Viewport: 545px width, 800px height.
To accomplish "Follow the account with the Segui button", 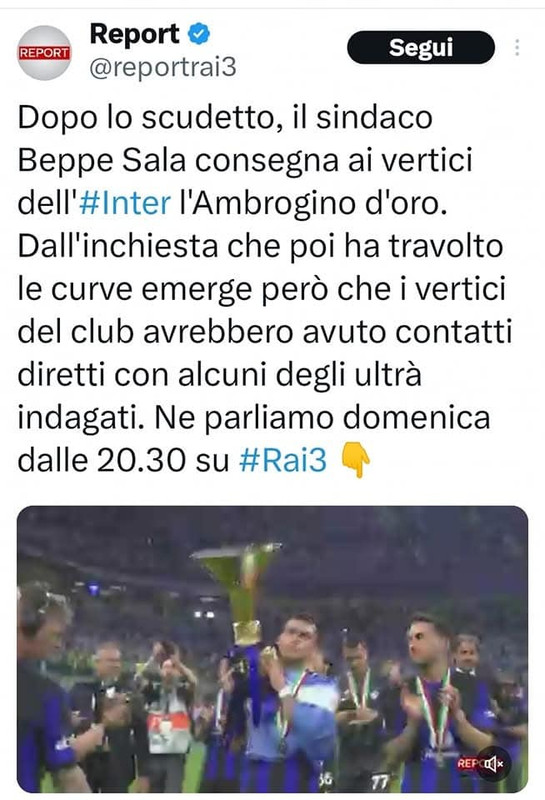I will click(420, 47).
